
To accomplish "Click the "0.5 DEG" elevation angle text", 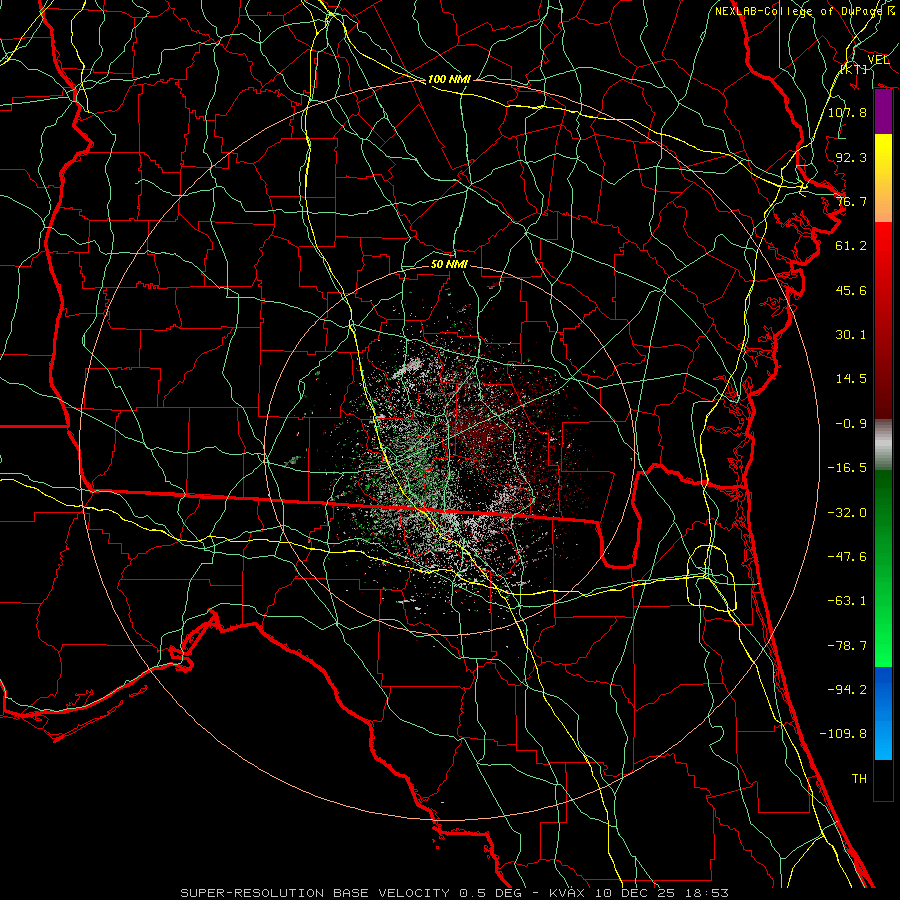I will (490, 893).
